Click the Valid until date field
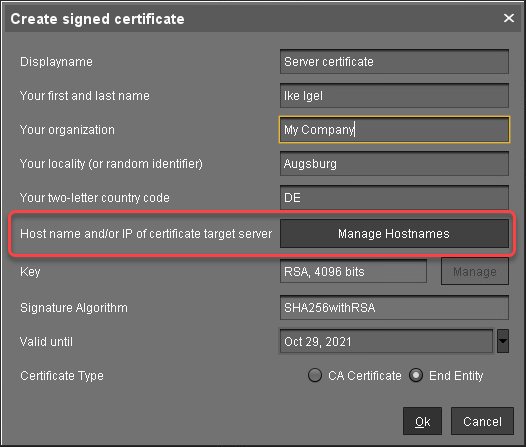The height and width of the screenshot is (447, 526). (386, 341)
